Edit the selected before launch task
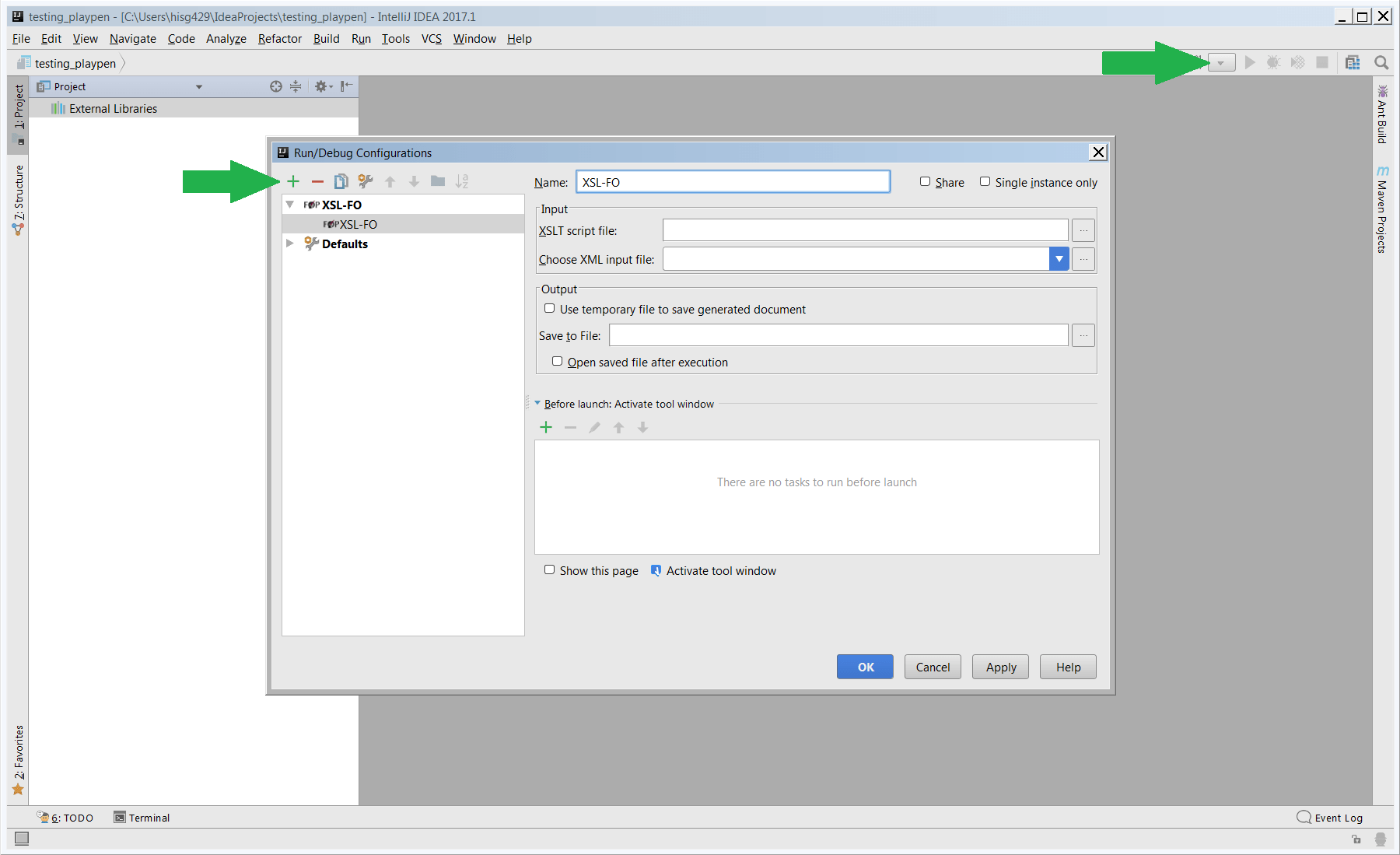 tap(594, 427)
